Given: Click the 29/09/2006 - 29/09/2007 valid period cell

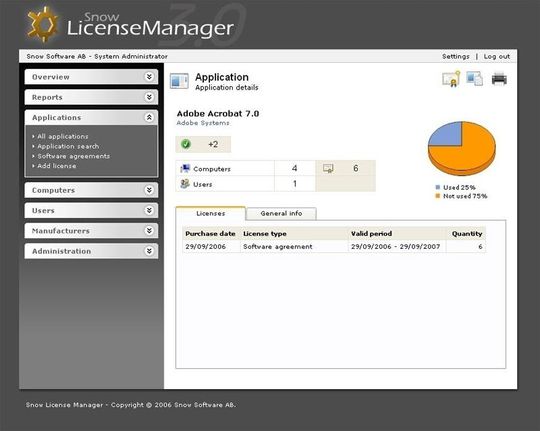Looking at the screenshot, I should [396, 247].
